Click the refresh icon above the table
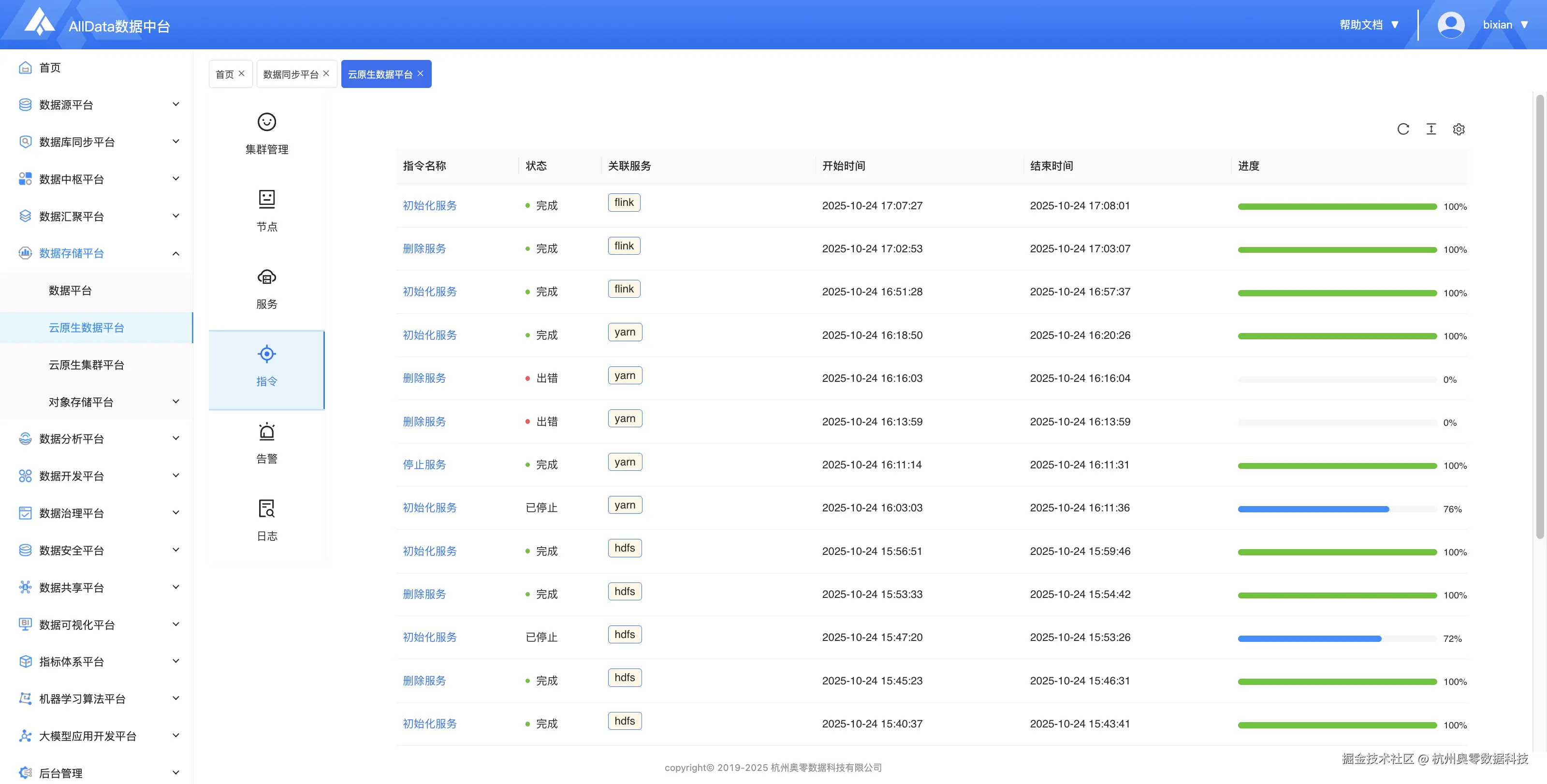 click(x=1403, y=129)
